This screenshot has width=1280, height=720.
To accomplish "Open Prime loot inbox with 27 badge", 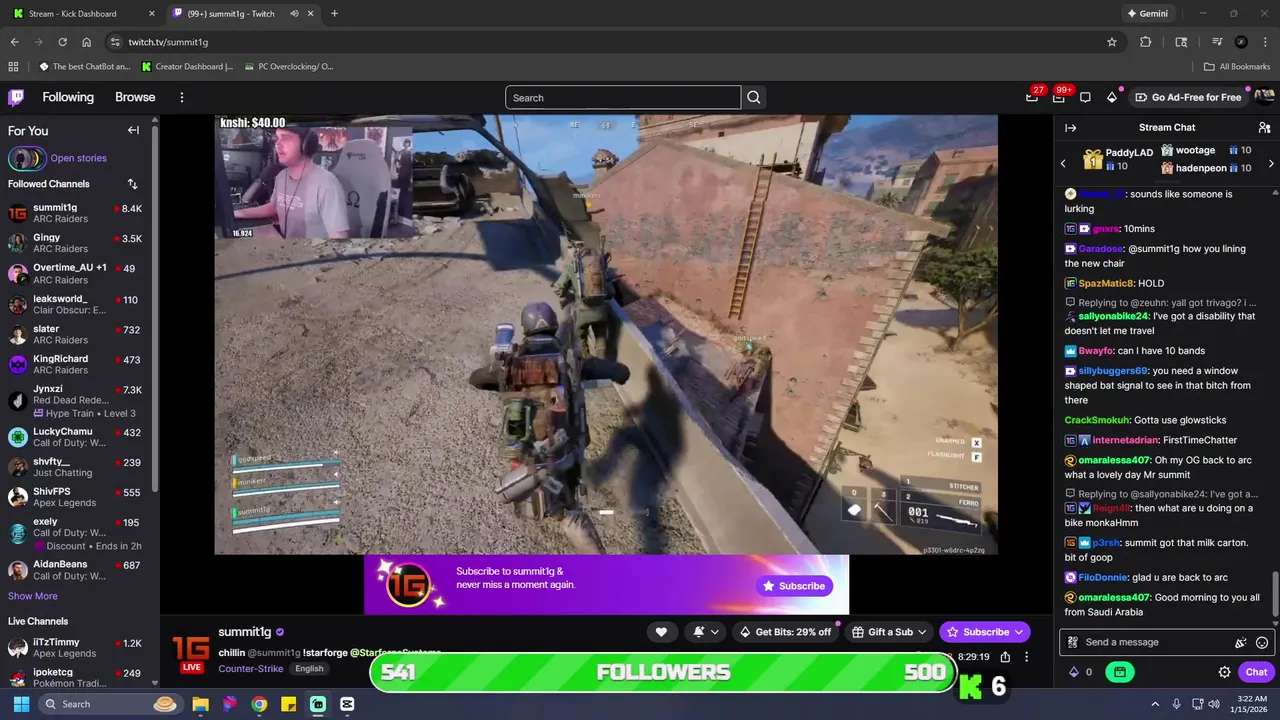I will pyautogui.click(x=1032, y=97).
